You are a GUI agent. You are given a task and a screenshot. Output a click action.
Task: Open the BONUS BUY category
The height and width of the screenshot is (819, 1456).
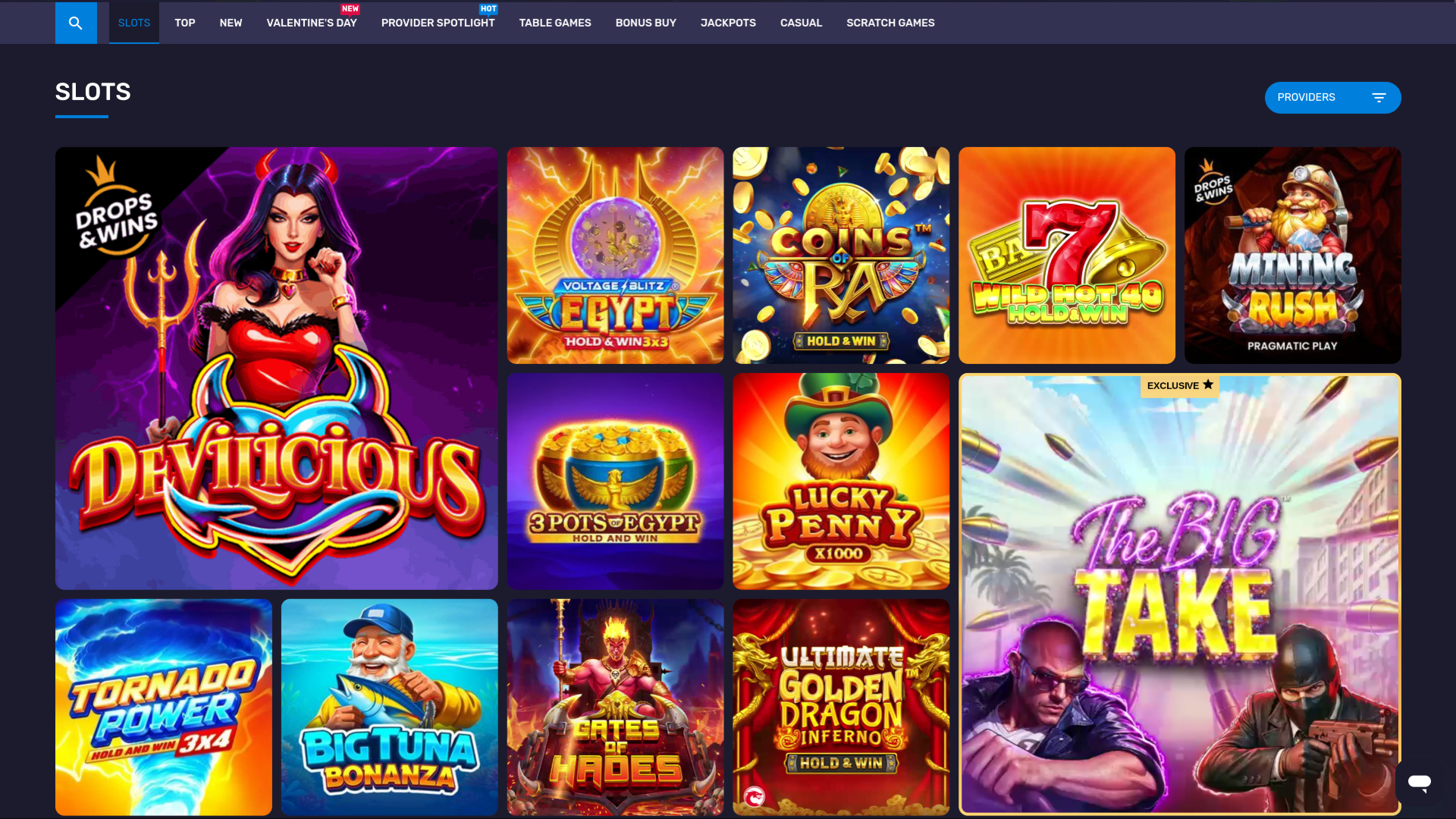[x=645, y=23]
